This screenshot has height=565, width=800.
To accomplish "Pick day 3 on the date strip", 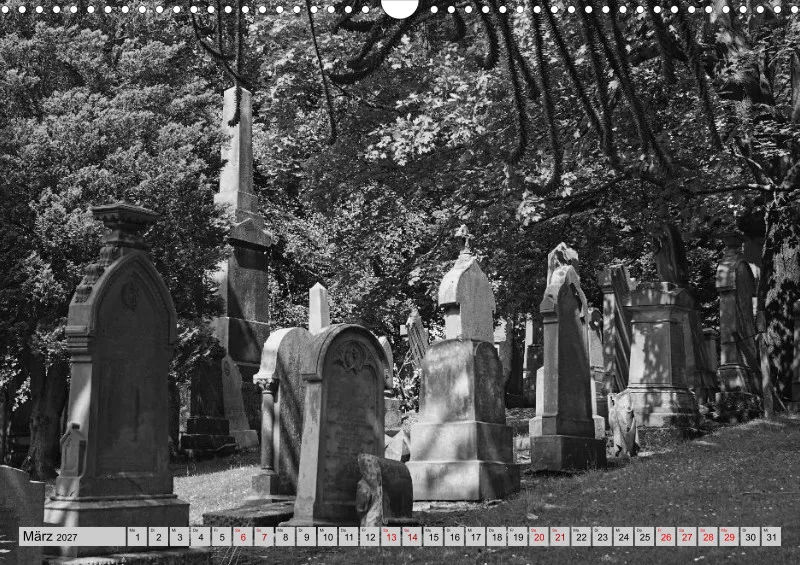I will click(x=179, y=537).
